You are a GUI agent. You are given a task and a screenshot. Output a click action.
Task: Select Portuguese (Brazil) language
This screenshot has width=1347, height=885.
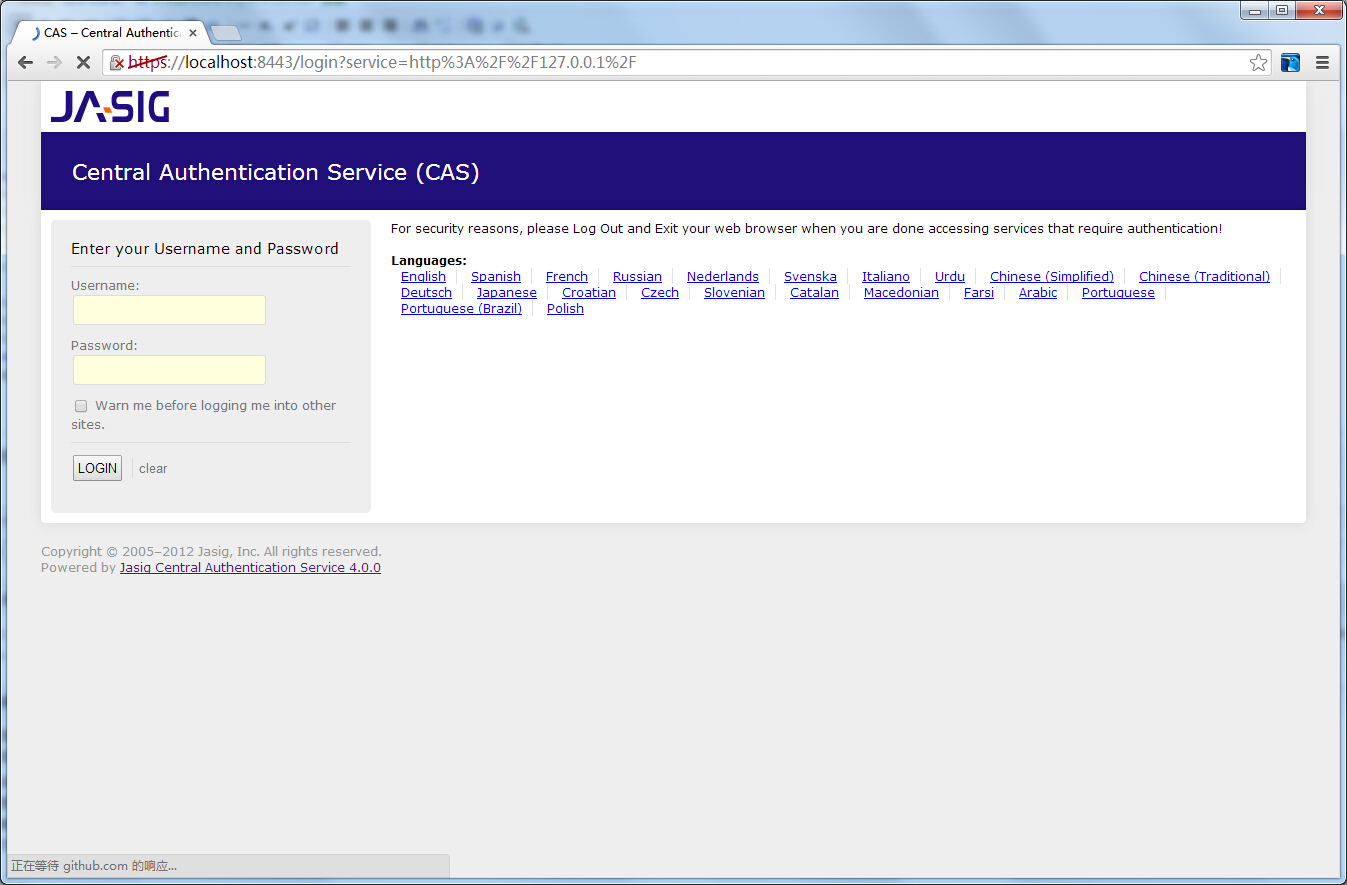[461, 309]
